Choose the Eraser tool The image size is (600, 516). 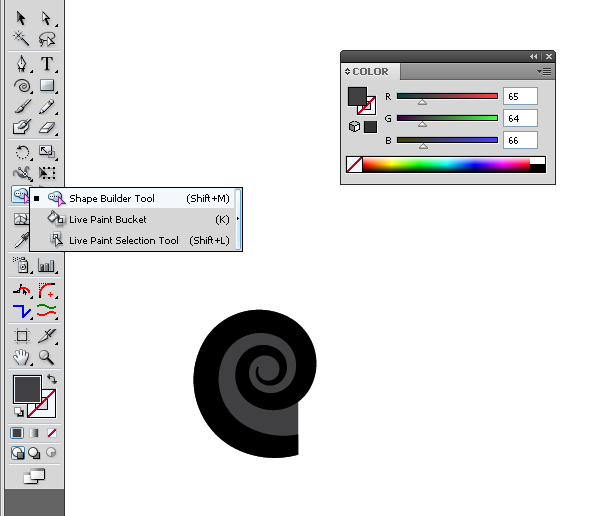(47, 127)
